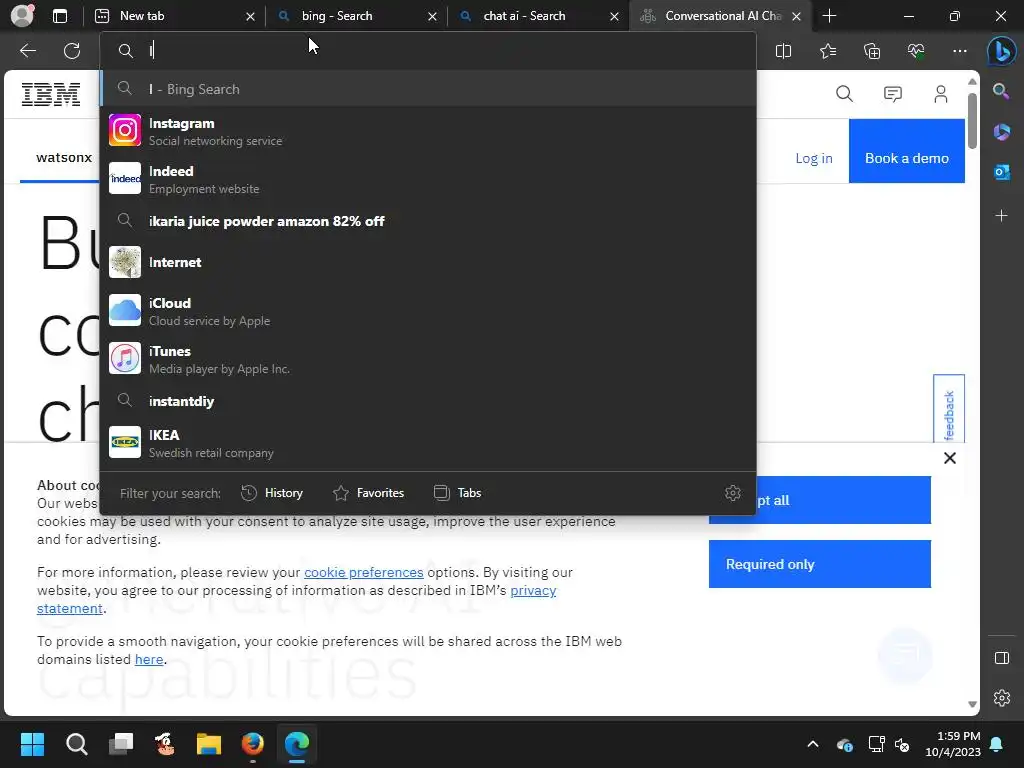Image resolution: width=1024 pixels, height=768 pixels.
Task: Open the IBM chat icon in header
Action: pos(893,94)
